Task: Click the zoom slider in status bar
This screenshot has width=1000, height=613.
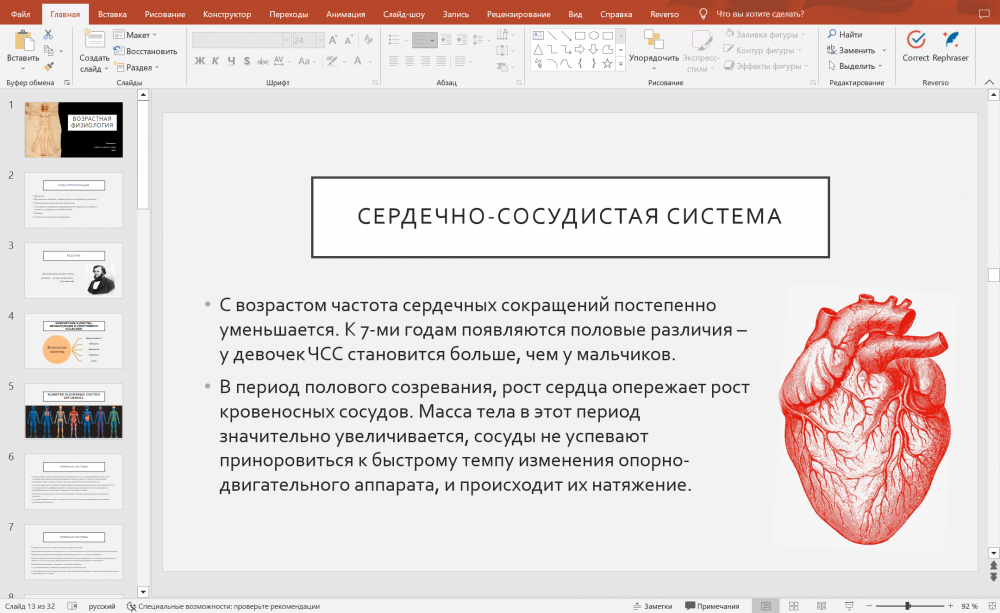Action: (907, 606)
